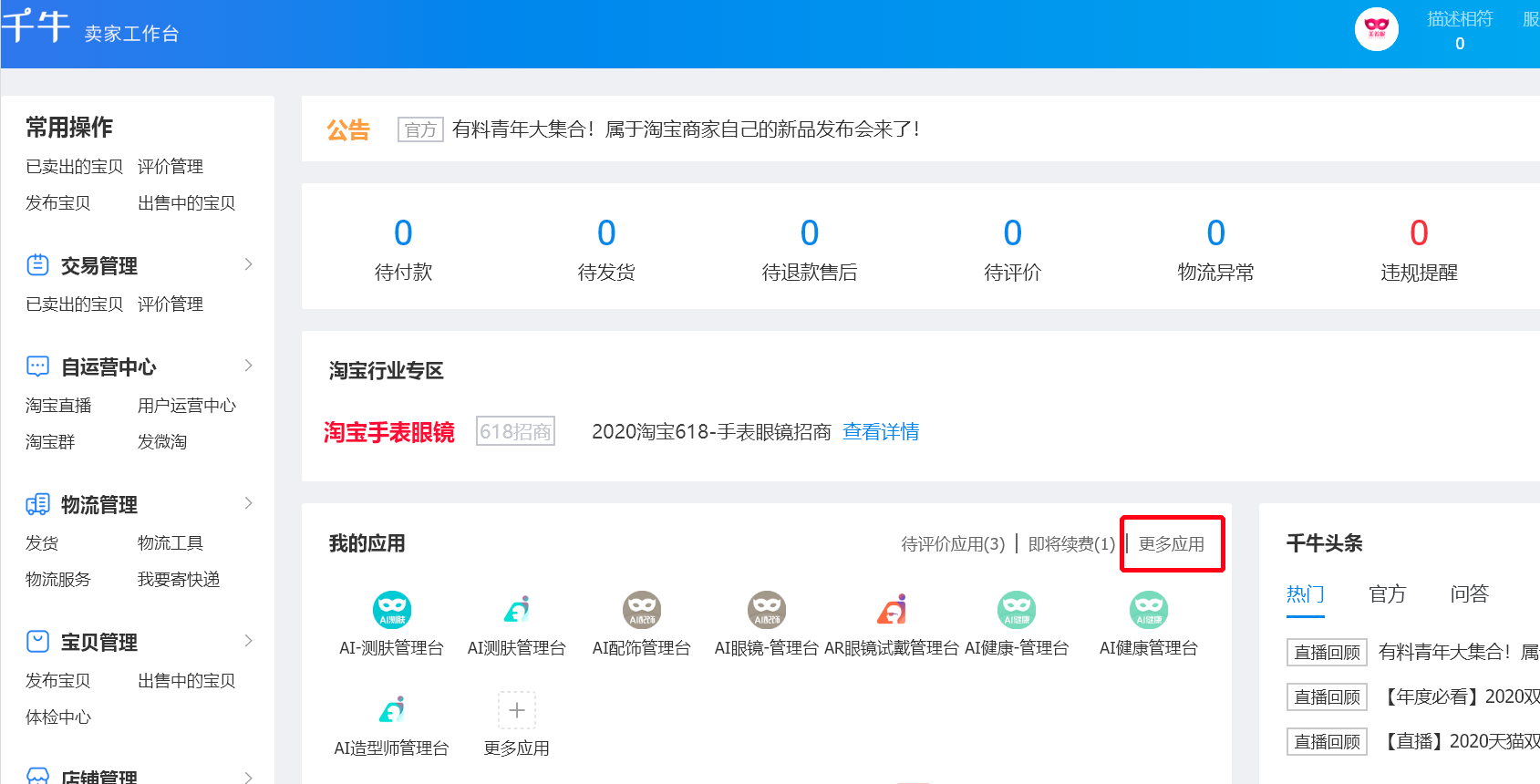Image resolution: width=1540 pixels, height=784 pixels.
Task: Open the 违规提醒 count
Action: tap(1420, 233)
